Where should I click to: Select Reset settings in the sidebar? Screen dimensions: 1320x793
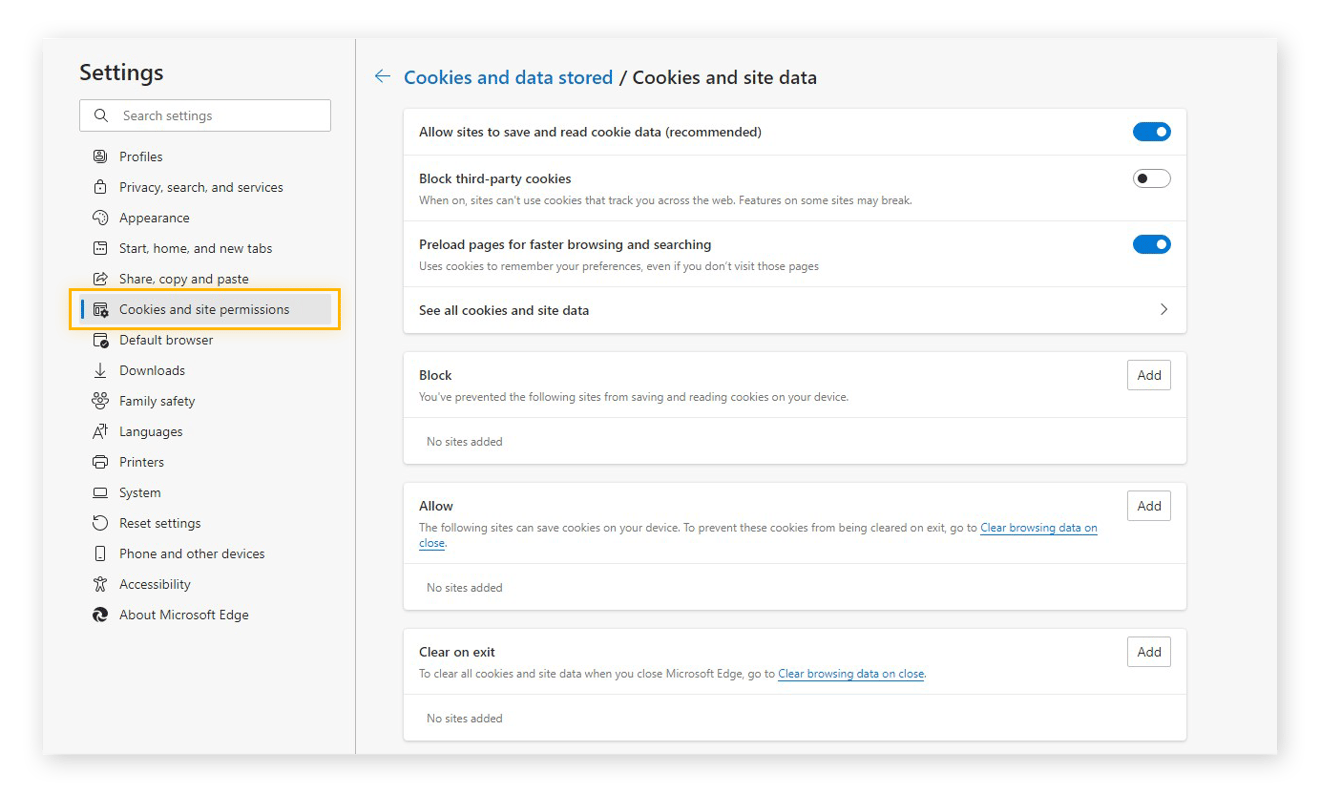[x=159, y=523]
